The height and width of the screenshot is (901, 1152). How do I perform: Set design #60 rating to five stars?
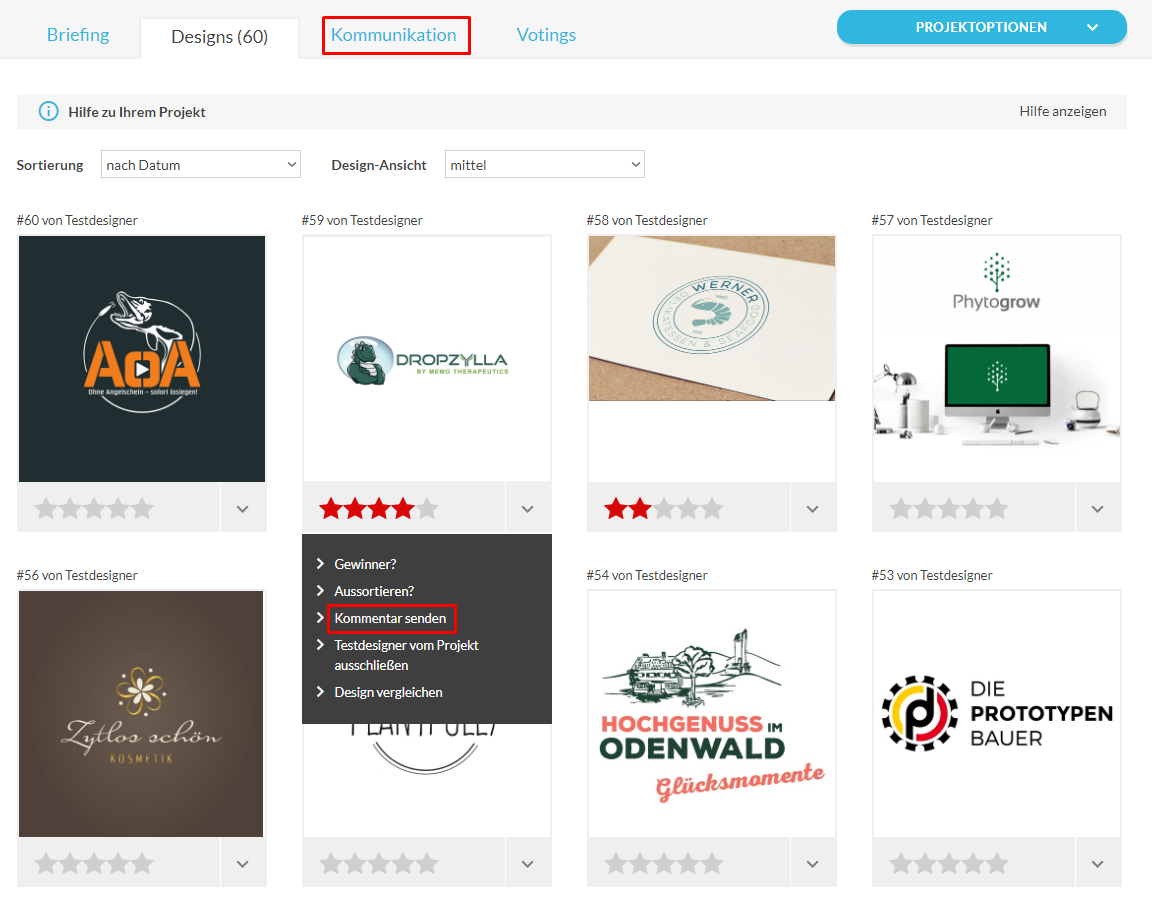click(x=143, y=509)
